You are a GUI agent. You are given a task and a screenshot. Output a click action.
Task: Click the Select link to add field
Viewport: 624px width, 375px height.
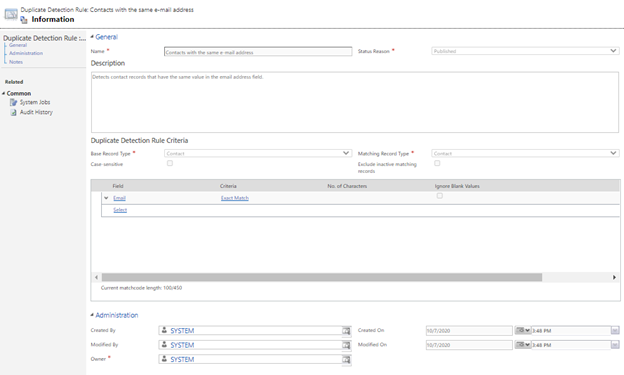120,210
